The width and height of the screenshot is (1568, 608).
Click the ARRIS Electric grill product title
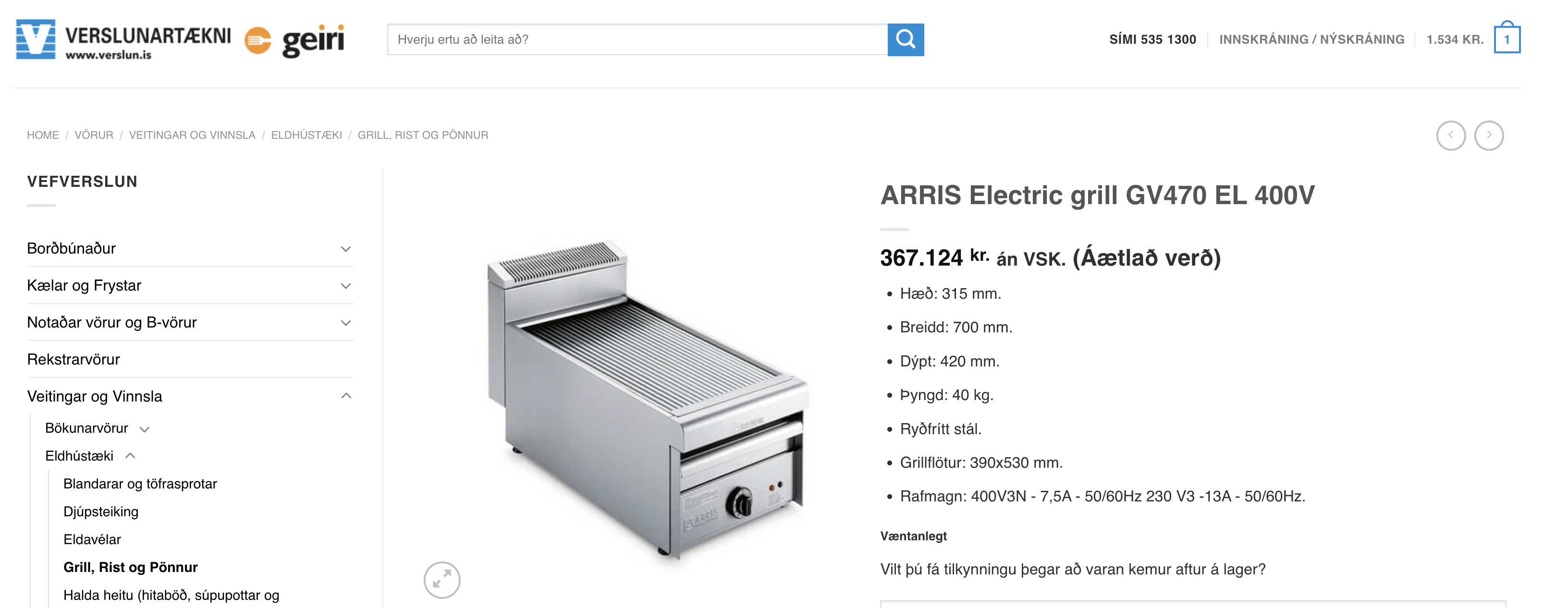(1097, 195)
